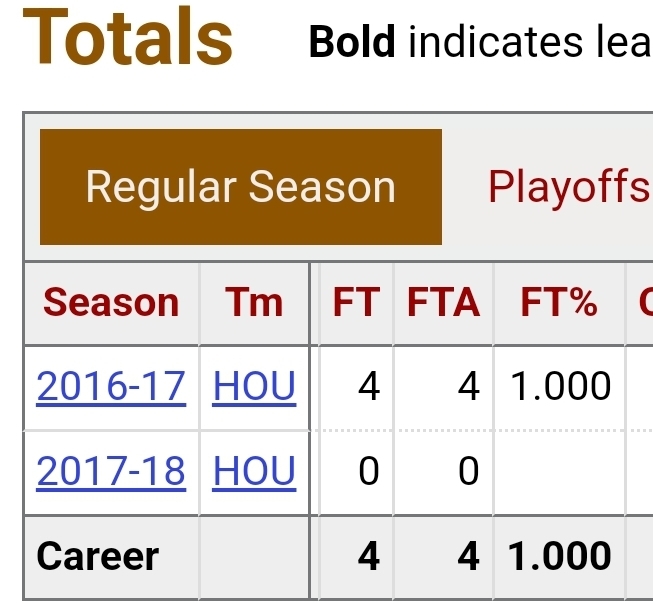The height and width of the screenshot is (604, 653).
Task: Click the HOU team link for 2017-18
Action: 254,471
